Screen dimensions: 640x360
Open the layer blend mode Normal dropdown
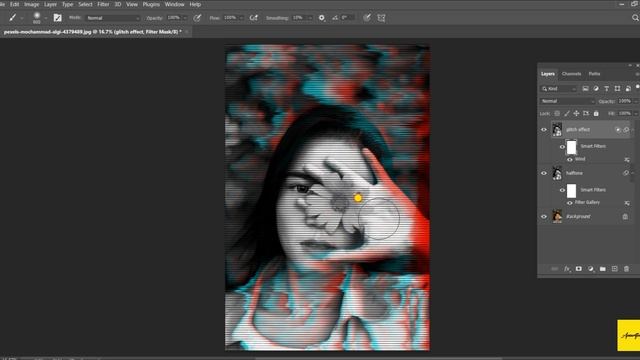coord(567,101)
